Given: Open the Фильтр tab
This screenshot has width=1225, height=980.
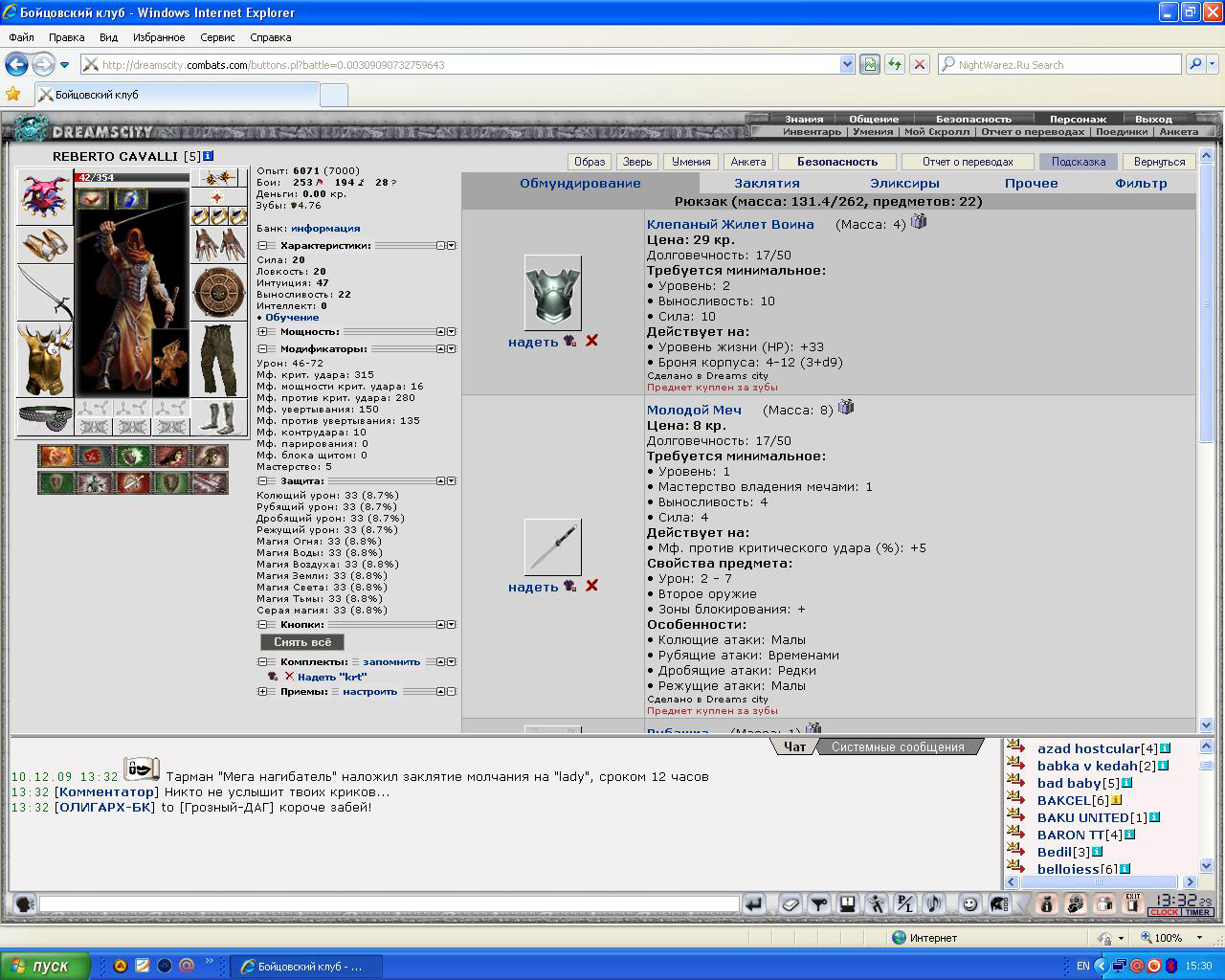Looking at the screenshot, I should (1141, 183).
